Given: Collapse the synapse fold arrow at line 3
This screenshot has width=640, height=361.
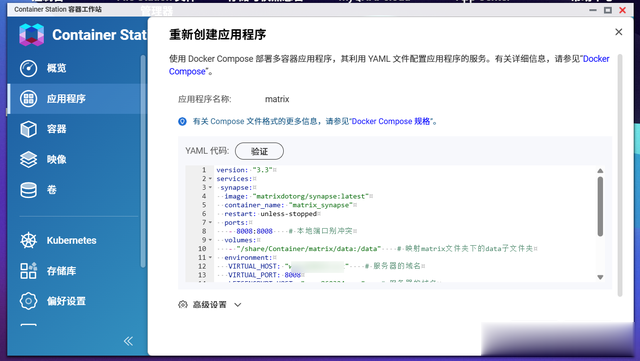Looking at the screenshot, I should [x=210, y=187].
